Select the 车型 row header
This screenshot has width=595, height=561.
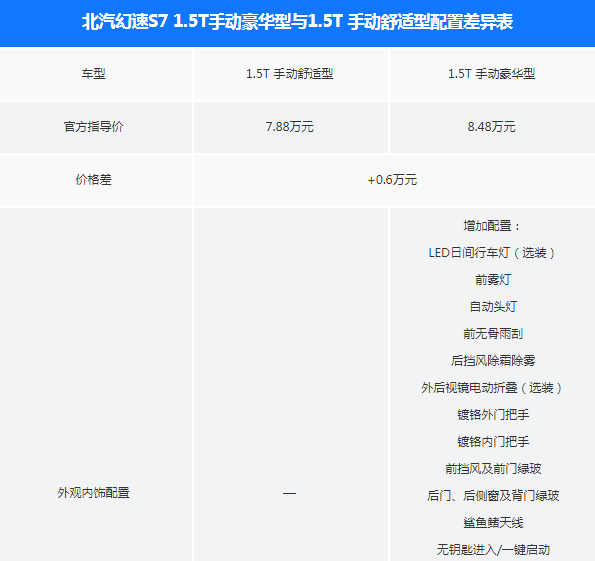(93, 74)
